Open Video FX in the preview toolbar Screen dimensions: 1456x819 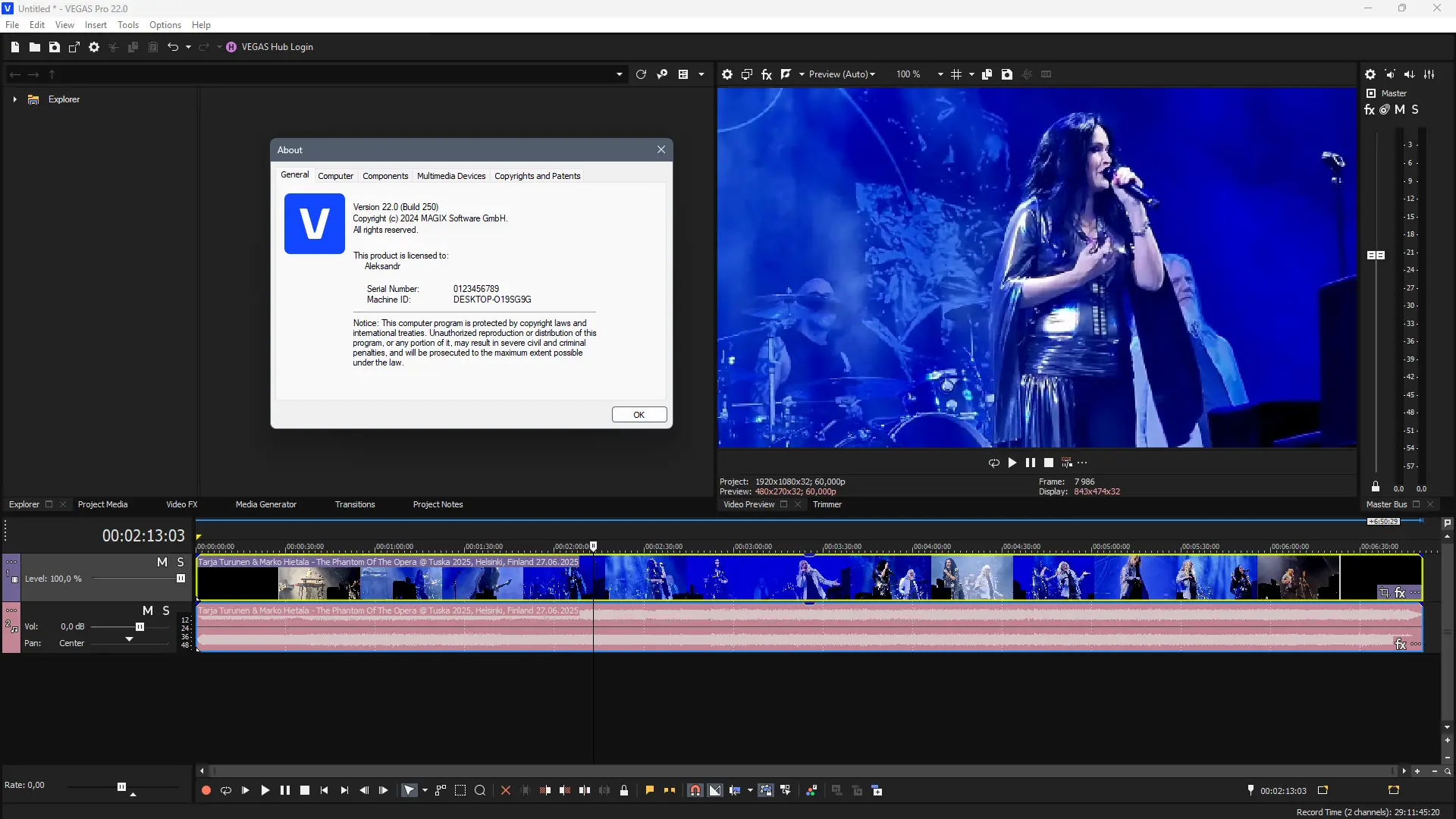(767, 74)
